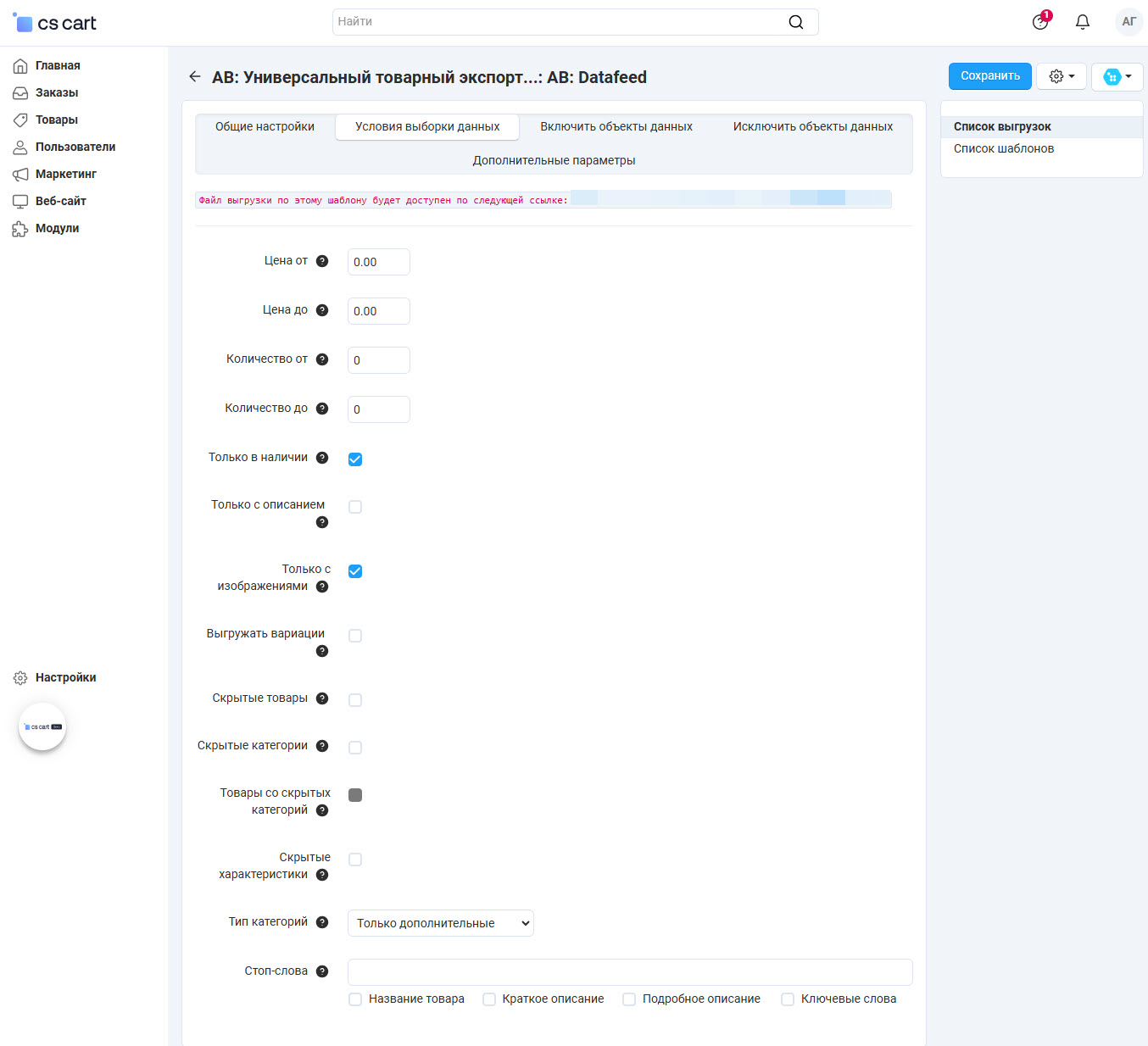Click the Сохранить button

coord(989,76)
